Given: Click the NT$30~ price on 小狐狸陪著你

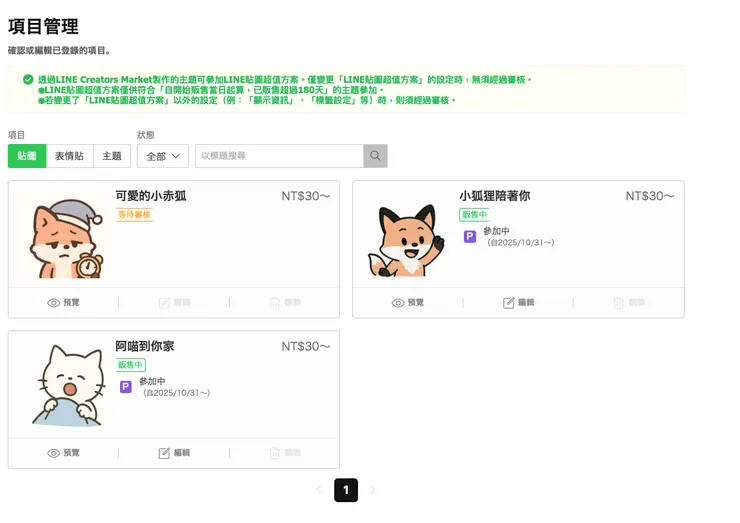Looking at the screenshot, I should coord(650,196).
